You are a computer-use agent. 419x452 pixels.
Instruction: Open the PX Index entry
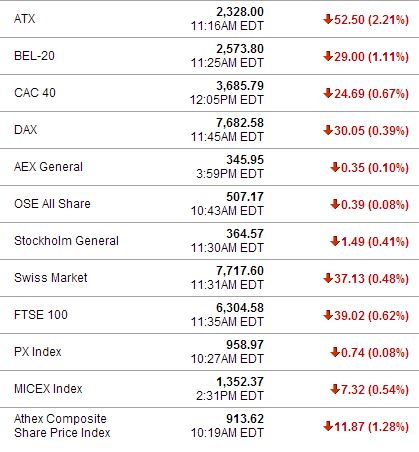click(38, 352)
